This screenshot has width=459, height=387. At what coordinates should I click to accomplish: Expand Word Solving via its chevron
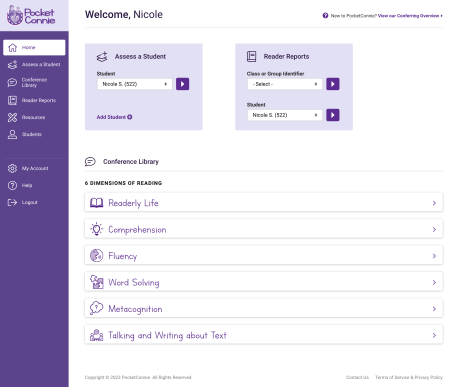click(434, 282)
